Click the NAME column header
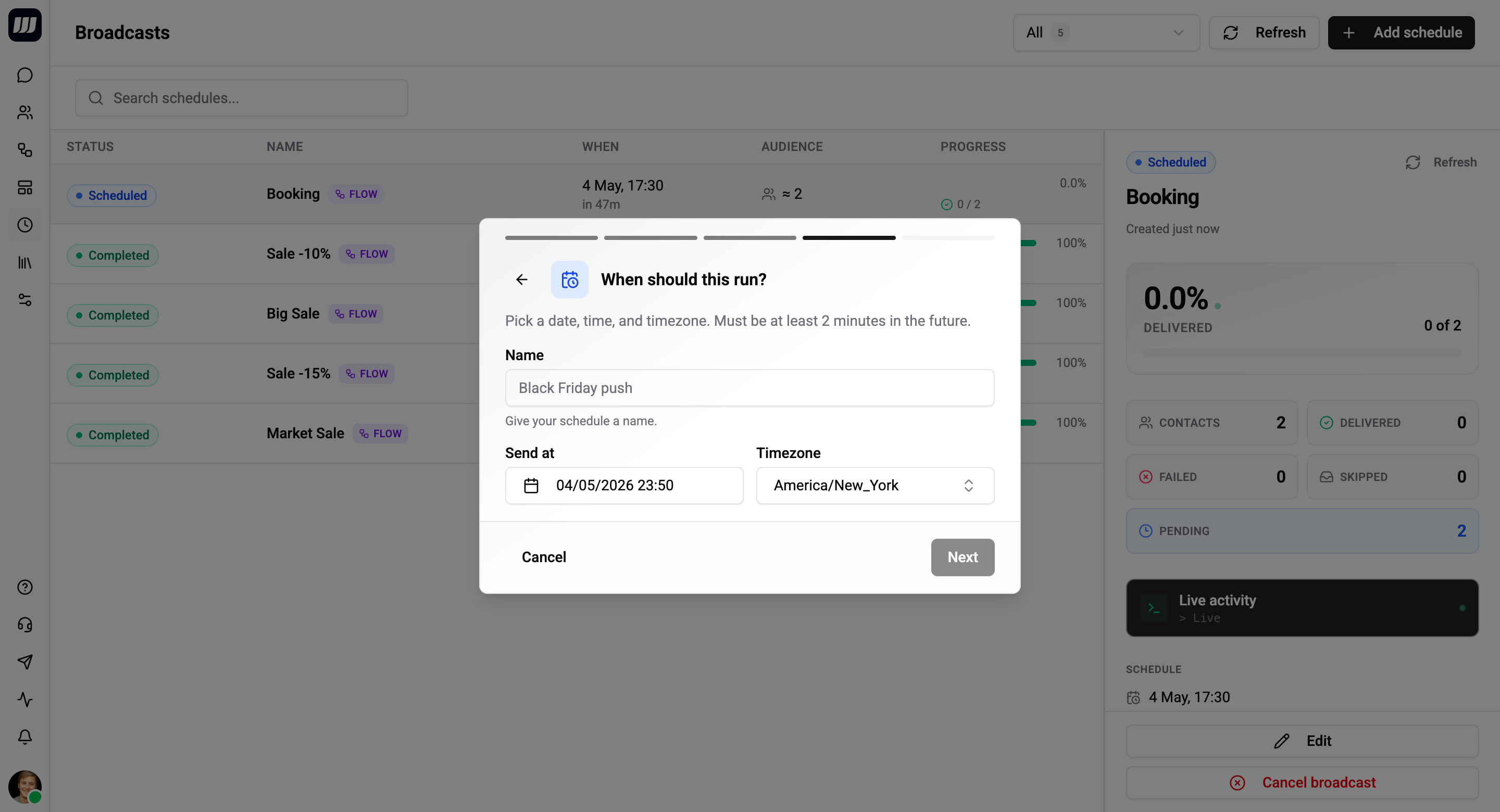The width and height of the screenshot is (1500, 812). [x=285, y=147]
